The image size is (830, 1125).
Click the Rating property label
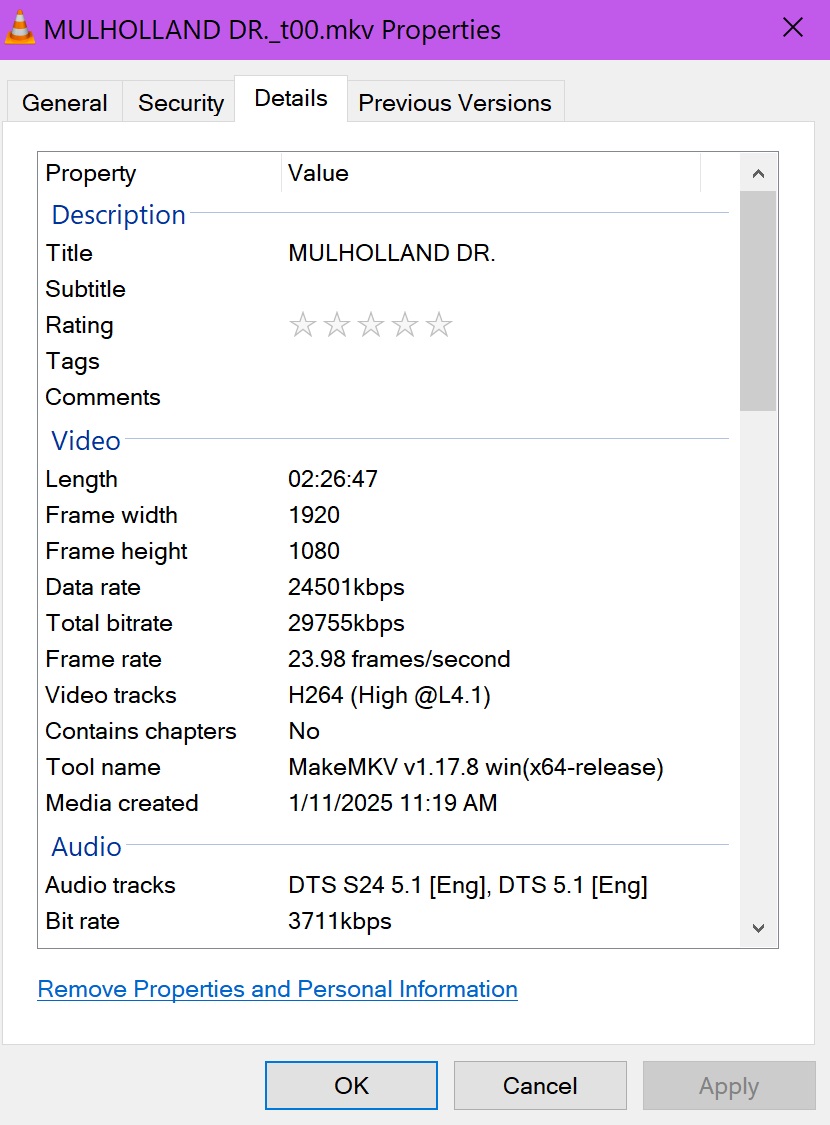tap(80, 325)
